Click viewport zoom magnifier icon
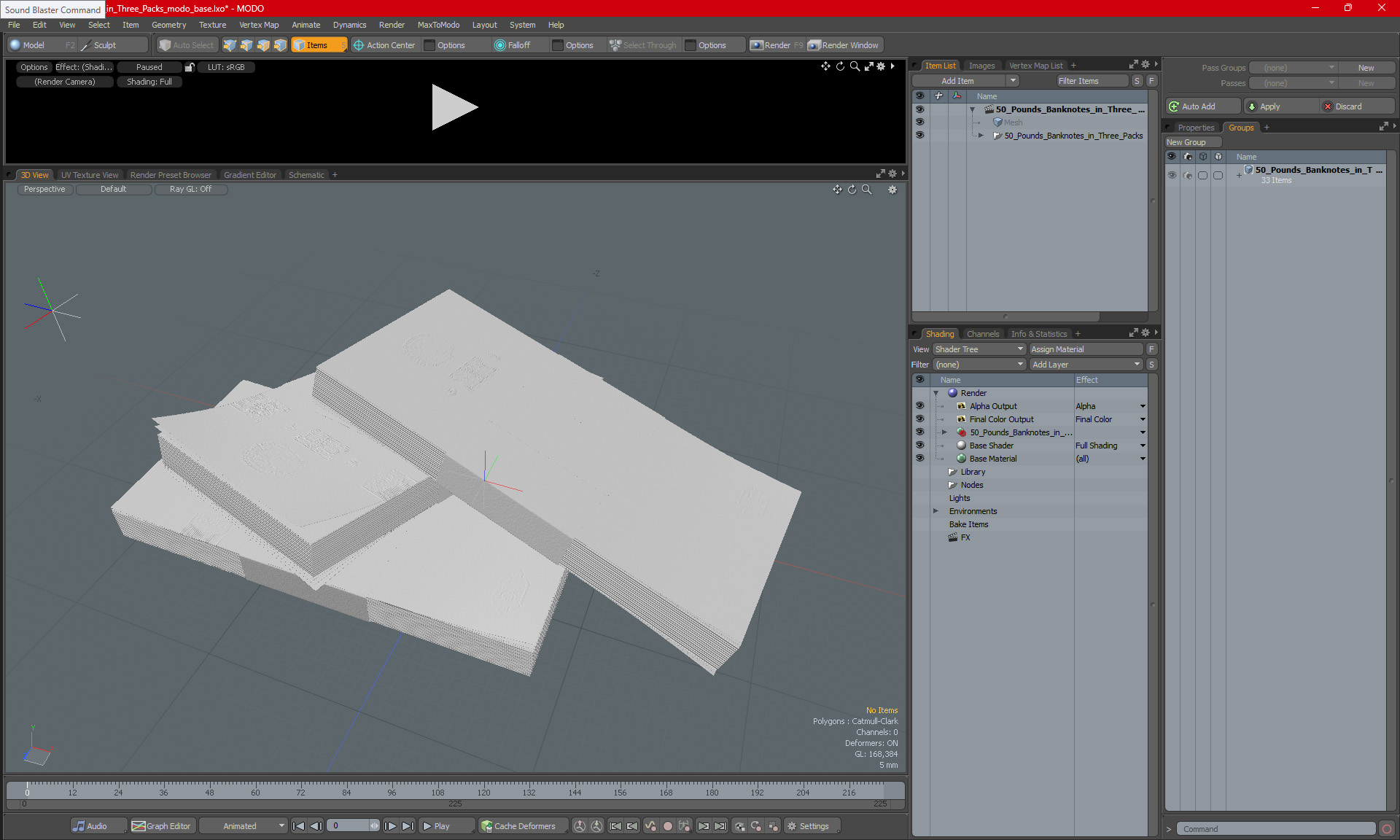Screen dimensions: 1400x840 coord(867,190)
